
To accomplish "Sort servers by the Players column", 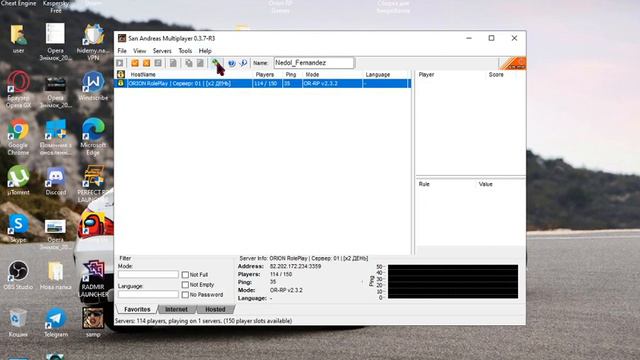I will [x=268, y=75].
